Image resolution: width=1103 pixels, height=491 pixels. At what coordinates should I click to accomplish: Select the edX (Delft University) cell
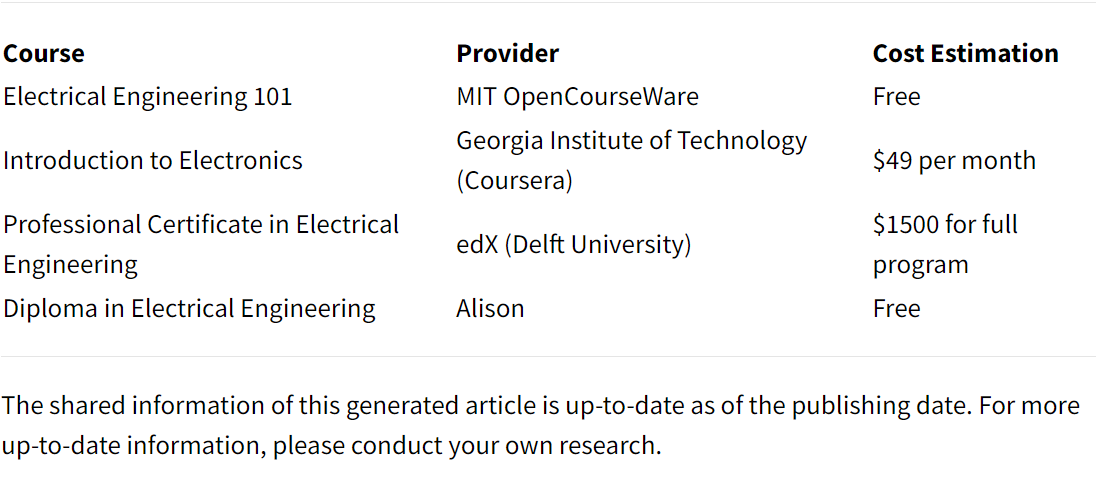click(x=573, y=245)
